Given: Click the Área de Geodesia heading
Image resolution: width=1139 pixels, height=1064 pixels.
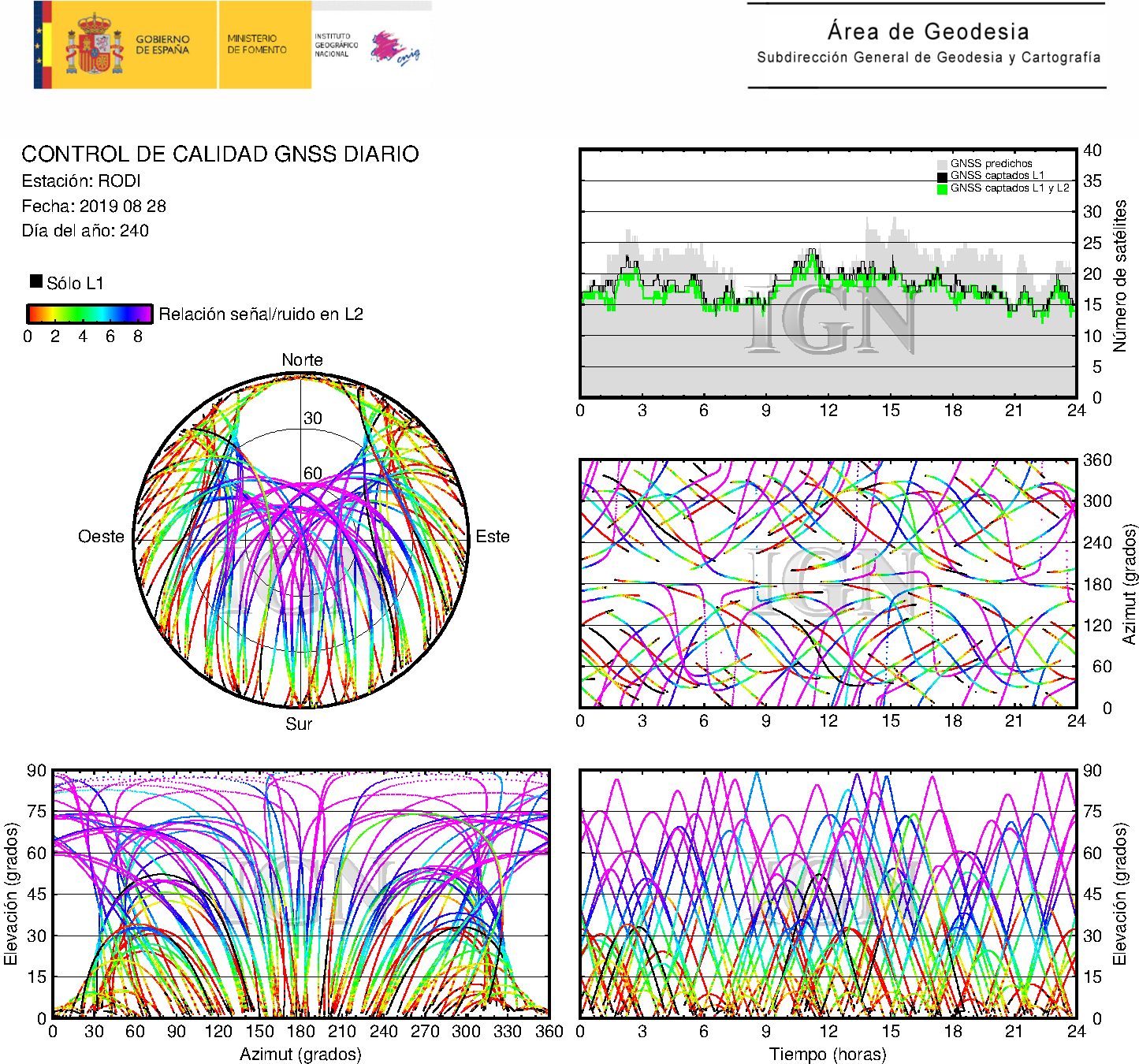Looking at the screenshot, I should click(x=928, y=32).
